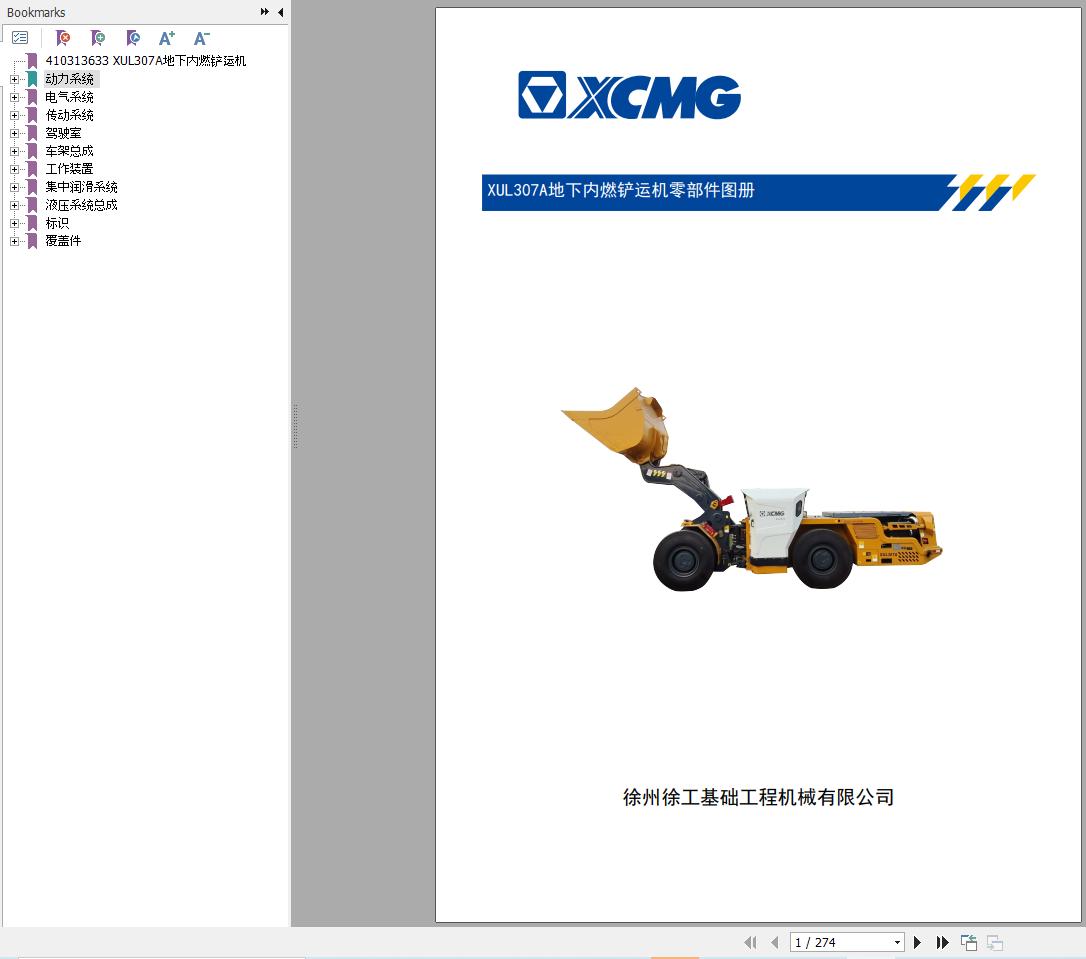Open the bookmarks options menu icon
Viewport: 1086px width, 959px height.
coord(20,38)
